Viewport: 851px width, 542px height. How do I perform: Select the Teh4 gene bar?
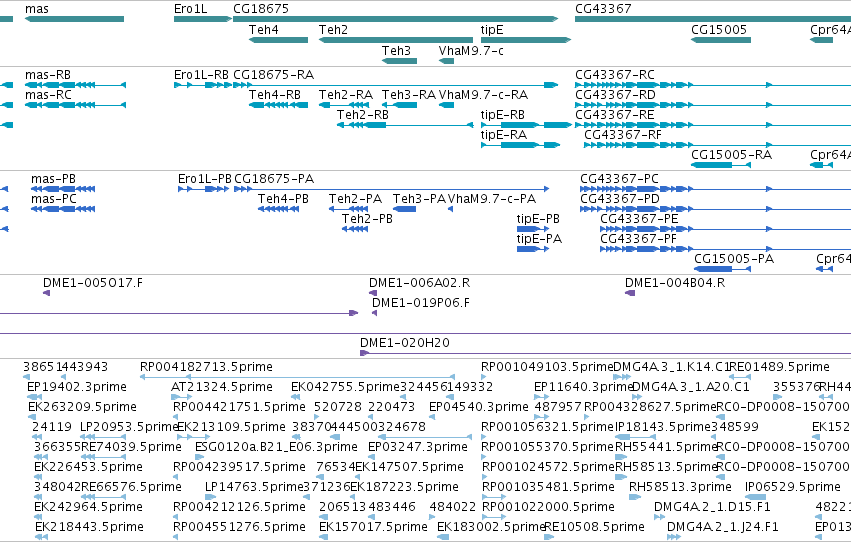click(278, 40)
